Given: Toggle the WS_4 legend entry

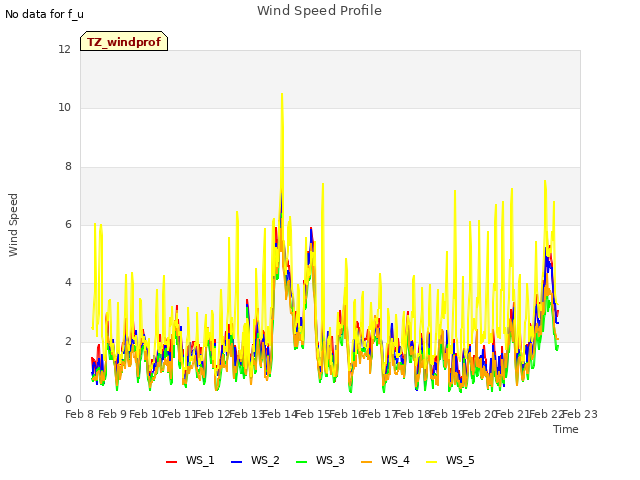Looking at the screenshot, I should (385, 460).
